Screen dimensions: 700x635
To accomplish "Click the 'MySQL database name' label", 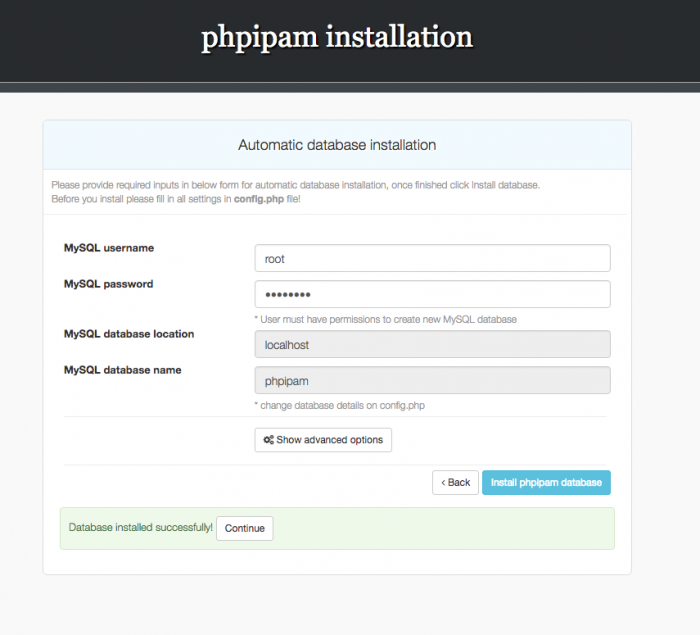I will [123, 370].
